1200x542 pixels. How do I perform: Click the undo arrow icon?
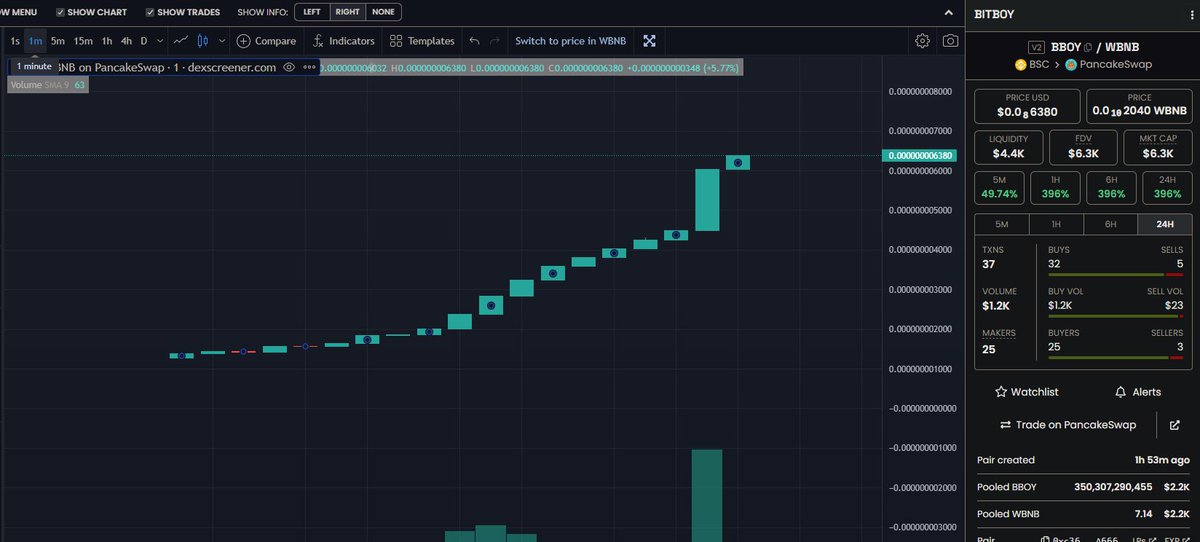coord(474,41)
